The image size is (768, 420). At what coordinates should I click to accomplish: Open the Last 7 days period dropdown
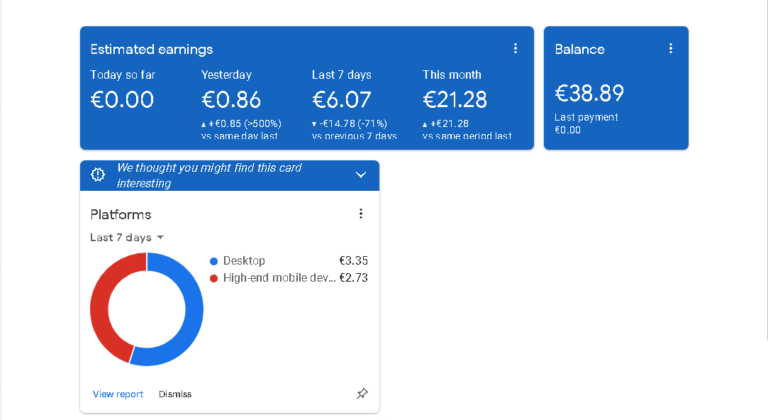127,237
